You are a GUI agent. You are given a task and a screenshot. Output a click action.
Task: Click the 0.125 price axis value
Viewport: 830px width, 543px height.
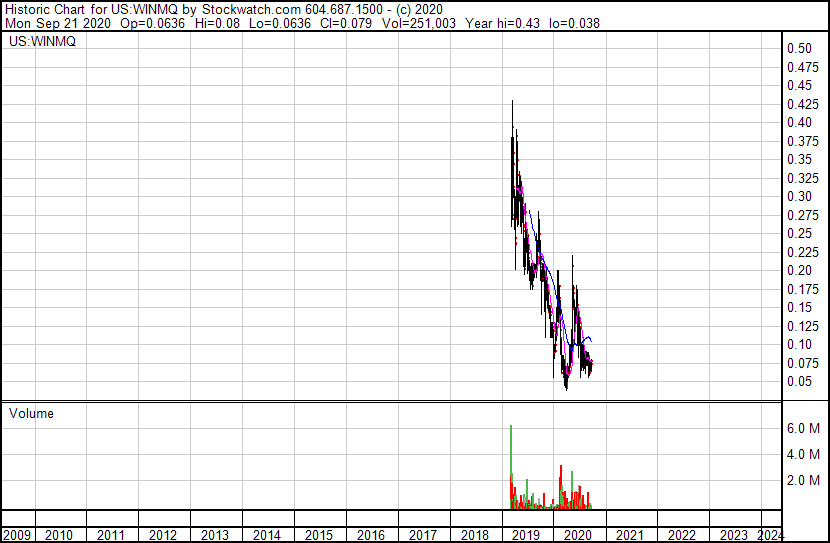coord(803,327)
